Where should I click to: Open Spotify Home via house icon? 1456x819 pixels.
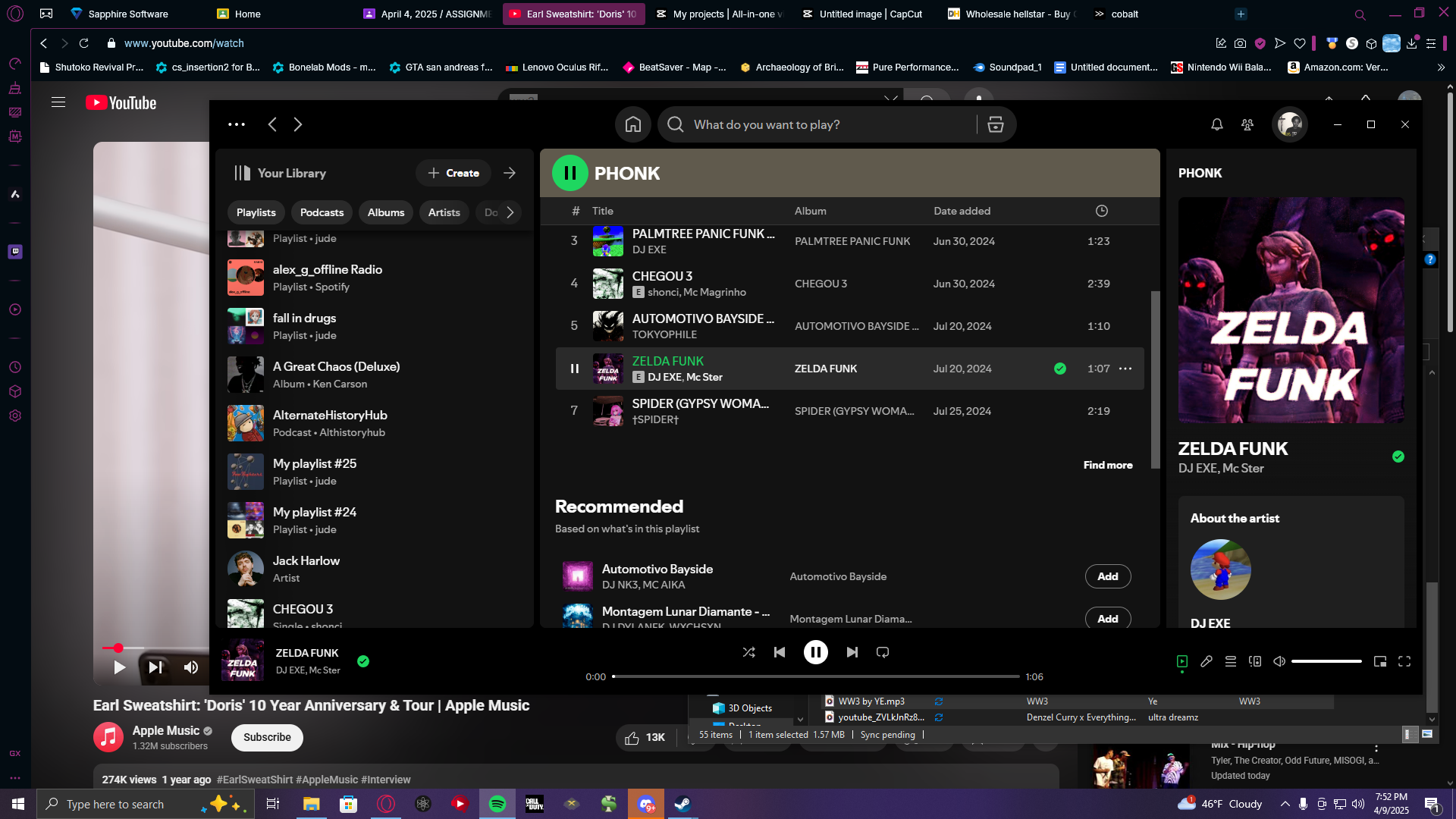633,124
